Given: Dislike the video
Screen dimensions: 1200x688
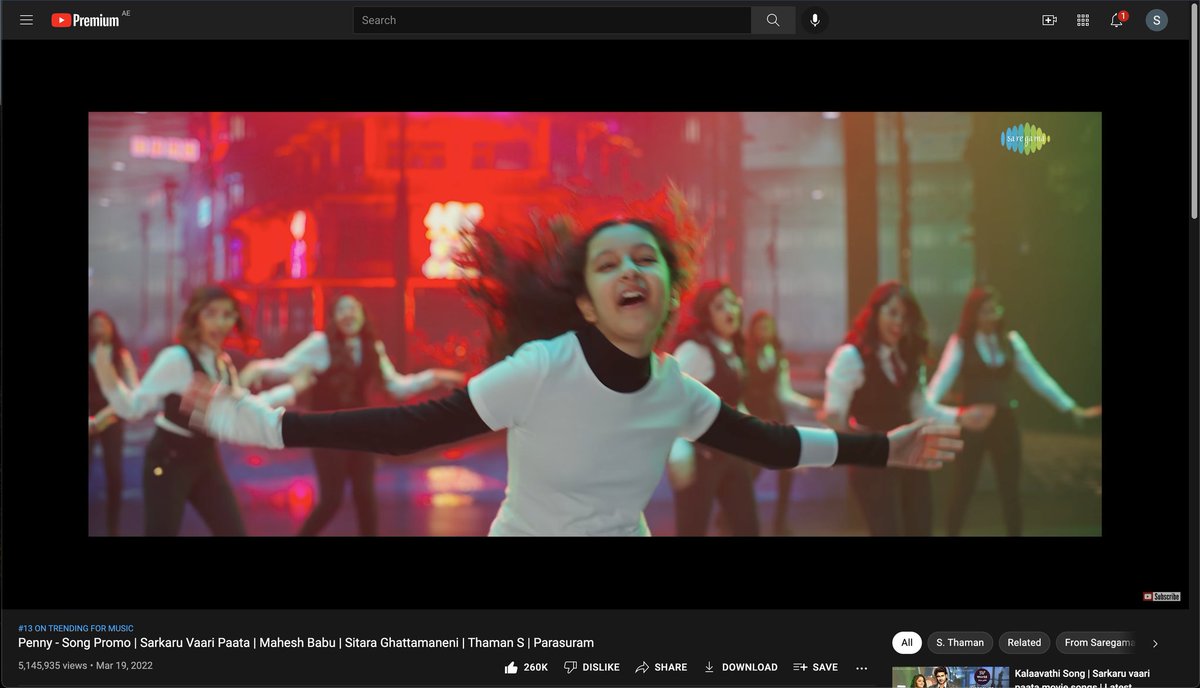Looking at the screenshot, I should coord(591,667).
